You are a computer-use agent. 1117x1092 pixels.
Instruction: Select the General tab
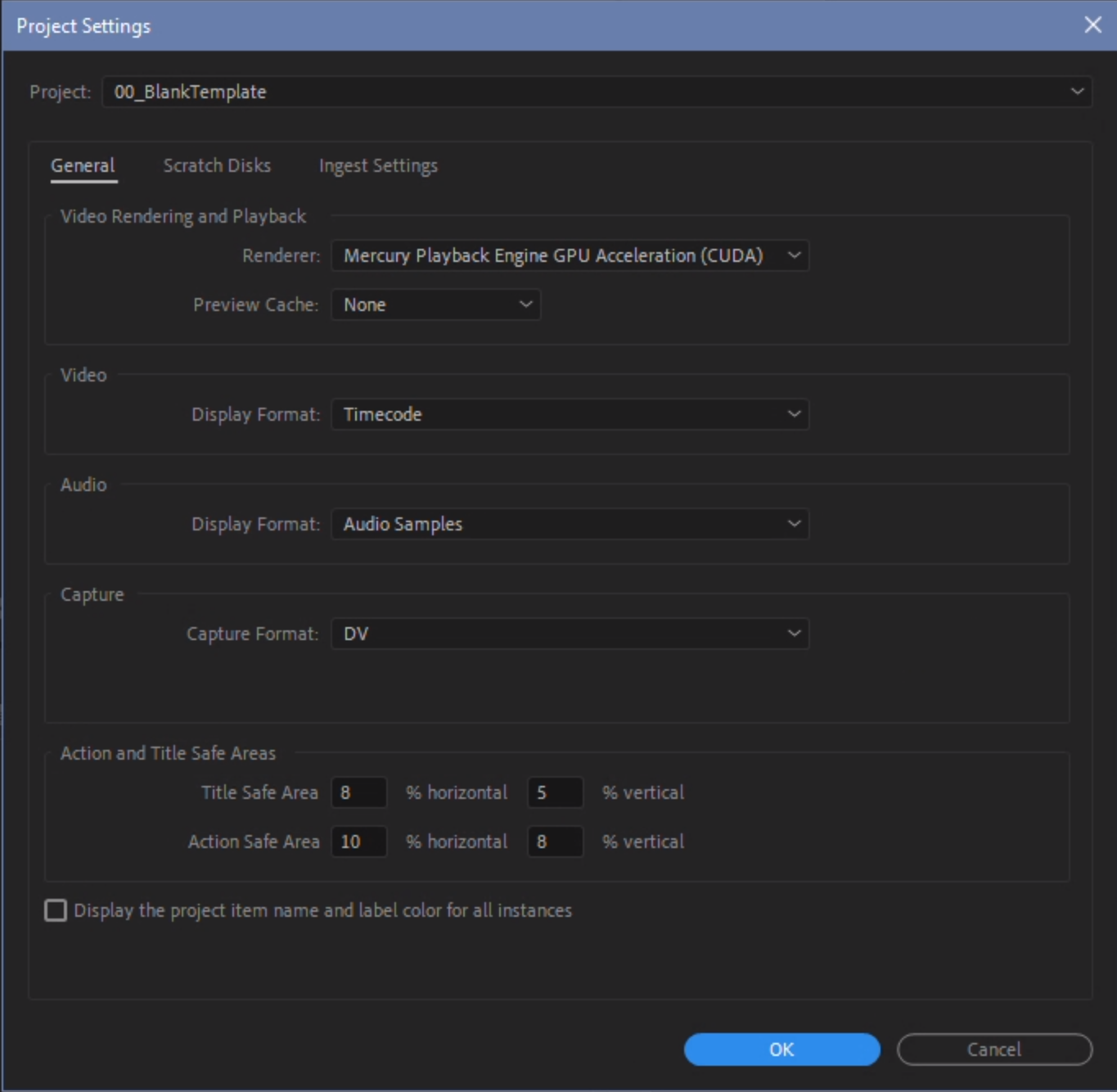(83, 165)
